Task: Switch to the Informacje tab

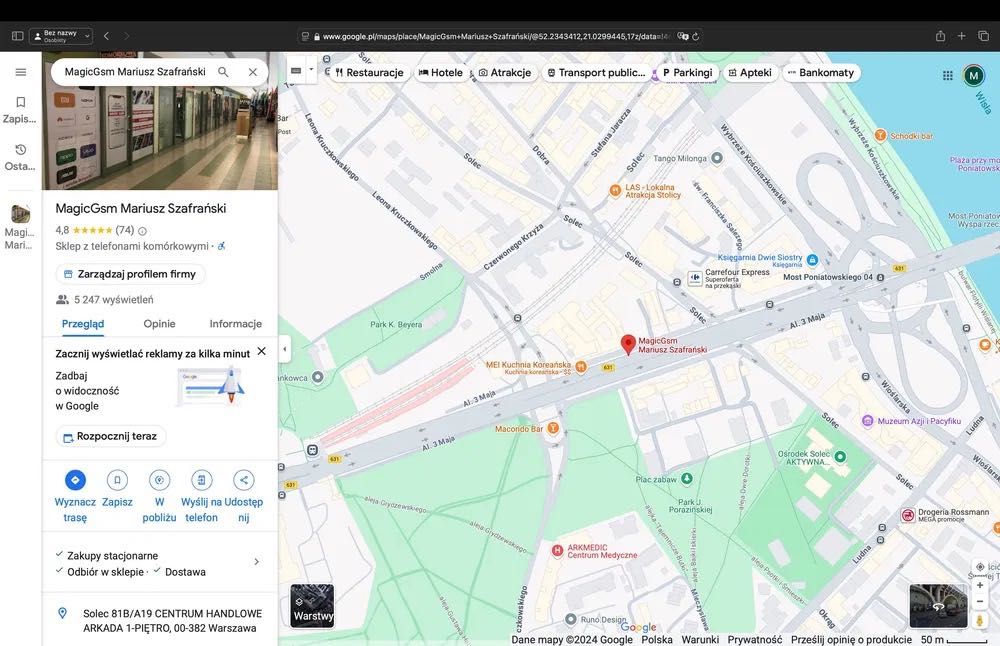Action: click(236, 324)
